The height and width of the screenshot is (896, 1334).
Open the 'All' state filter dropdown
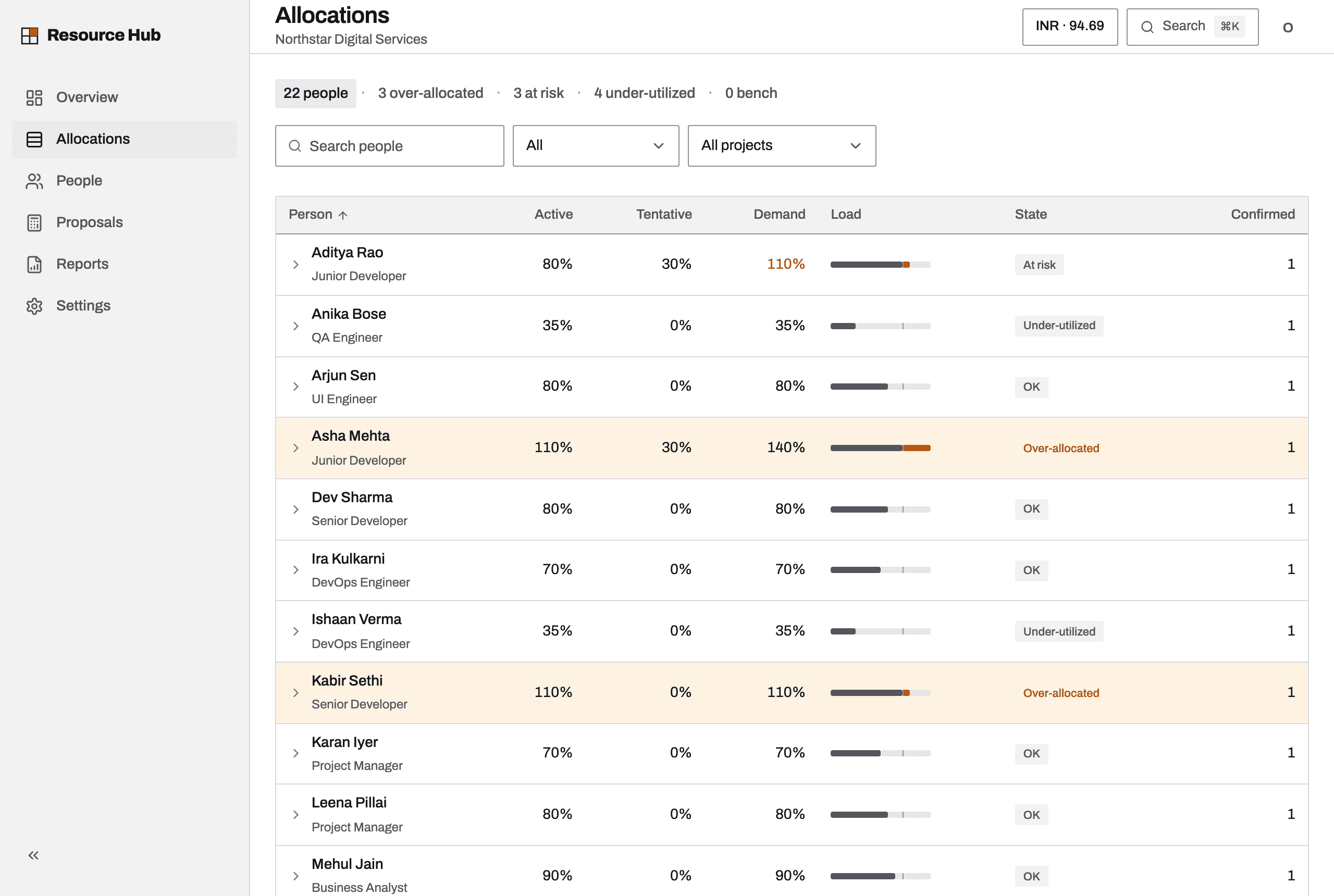(x=596, y=146)
